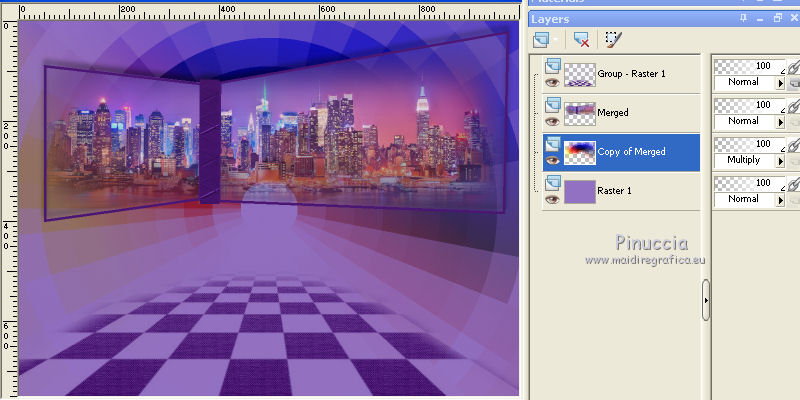The image size is (800, 400).
Task: Adjust opacity slider of Group - Raster 1
Action: click(x=749, y=67)
